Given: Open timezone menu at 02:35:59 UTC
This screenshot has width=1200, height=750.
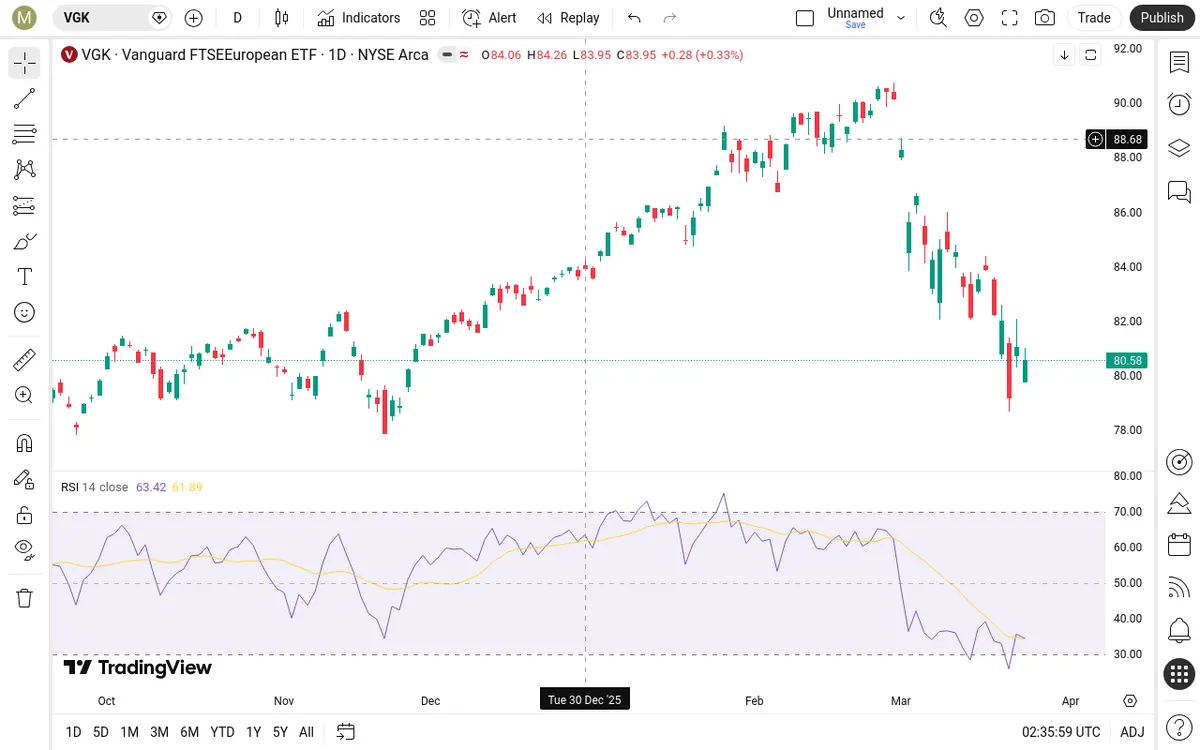Looking at the screenshot, I should 1061,732.
